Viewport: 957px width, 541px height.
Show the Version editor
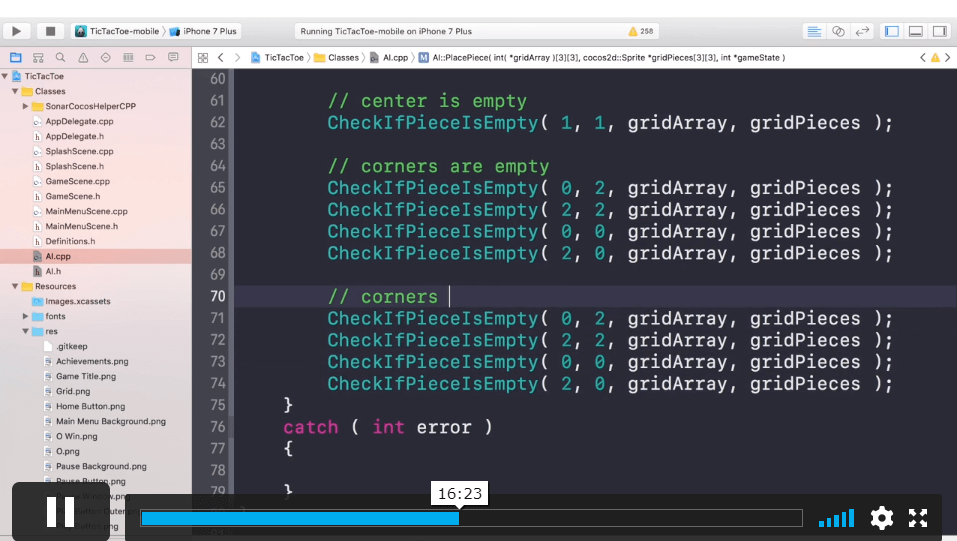point(862,31)
